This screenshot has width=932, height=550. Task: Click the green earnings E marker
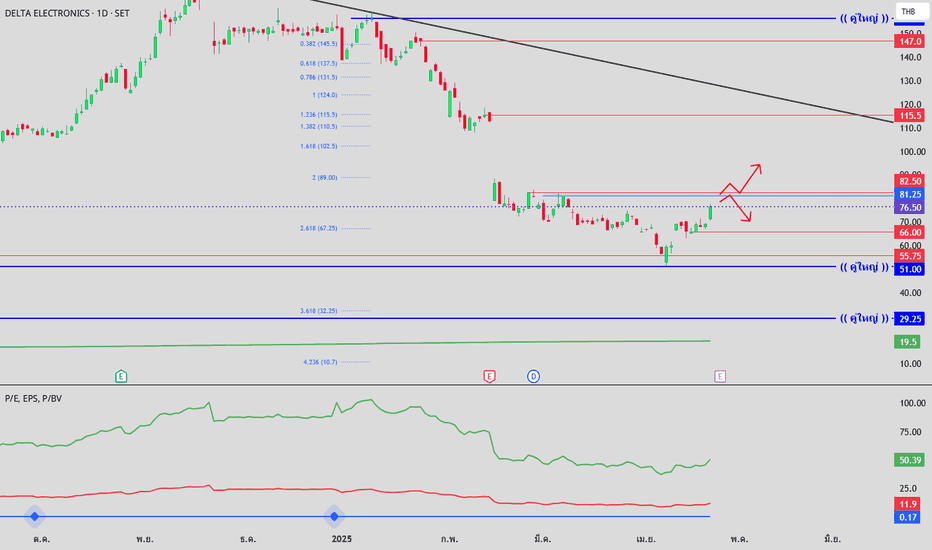tap(121, 376)
